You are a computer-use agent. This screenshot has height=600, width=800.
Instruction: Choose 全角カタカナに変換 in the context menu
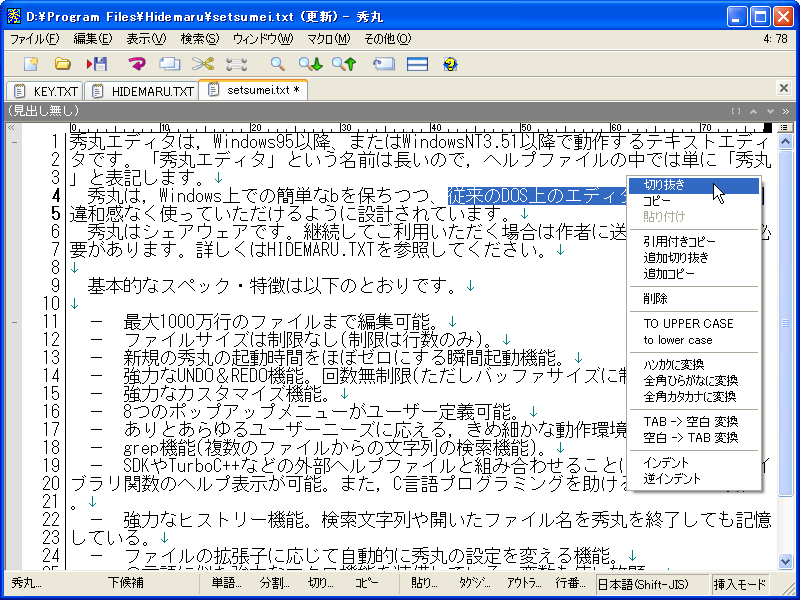click(x=694, y=397)
